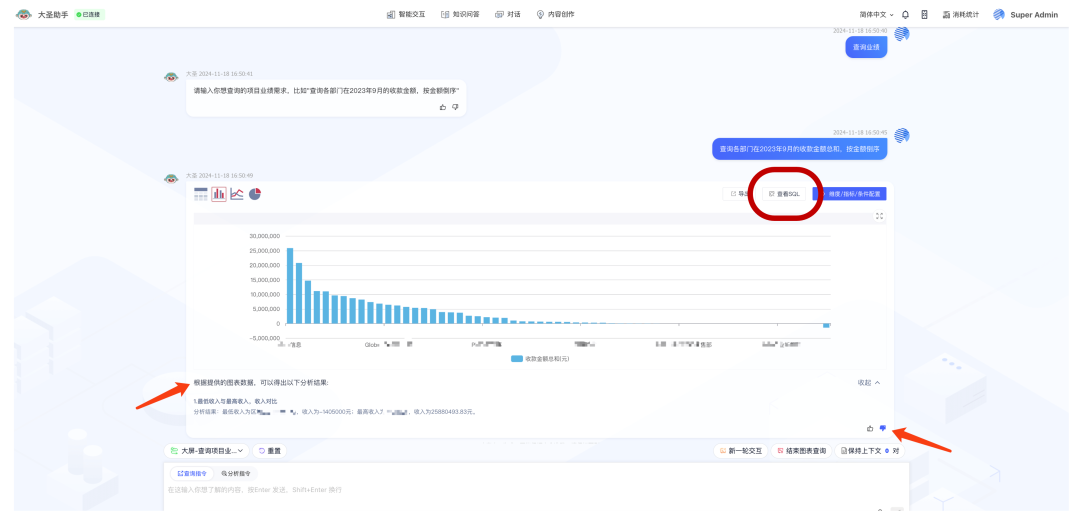Switch to the line chart icon
This screenshot has width=1080, height=525.
pos(237,194)
